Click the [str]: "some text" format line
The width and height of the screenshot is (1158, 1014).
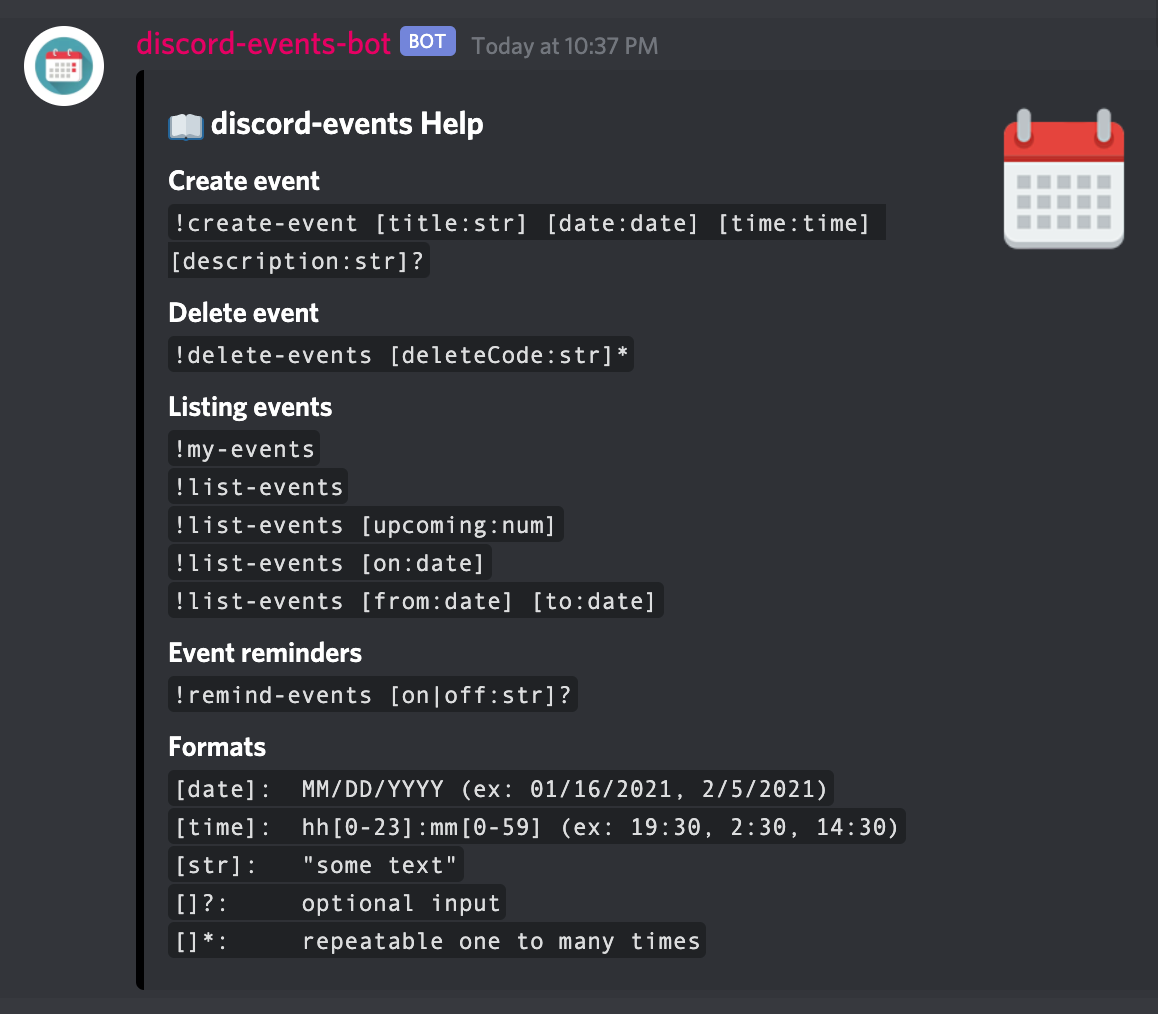click(315, 864)
